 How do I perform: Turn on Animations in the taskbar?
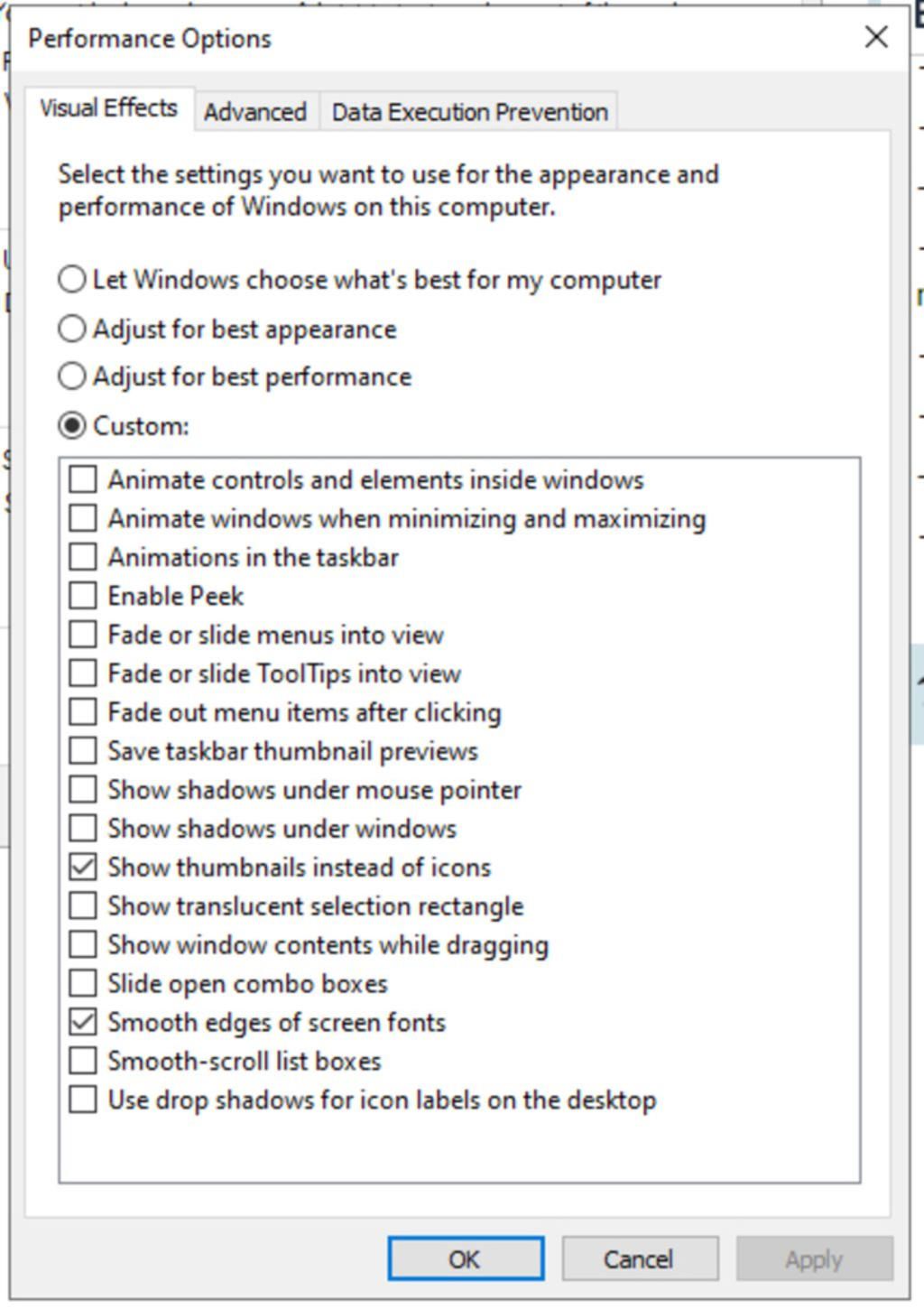[x=83, y=557]
